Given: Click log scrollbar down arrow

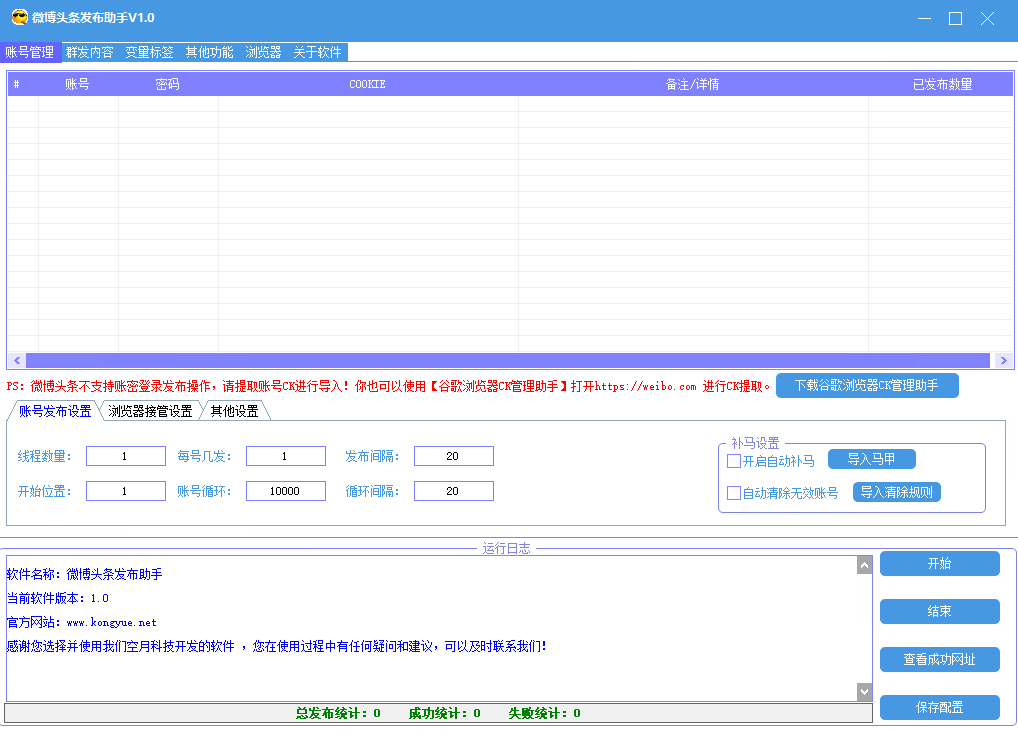Looking at the screenshot, I should coord(864,692).
